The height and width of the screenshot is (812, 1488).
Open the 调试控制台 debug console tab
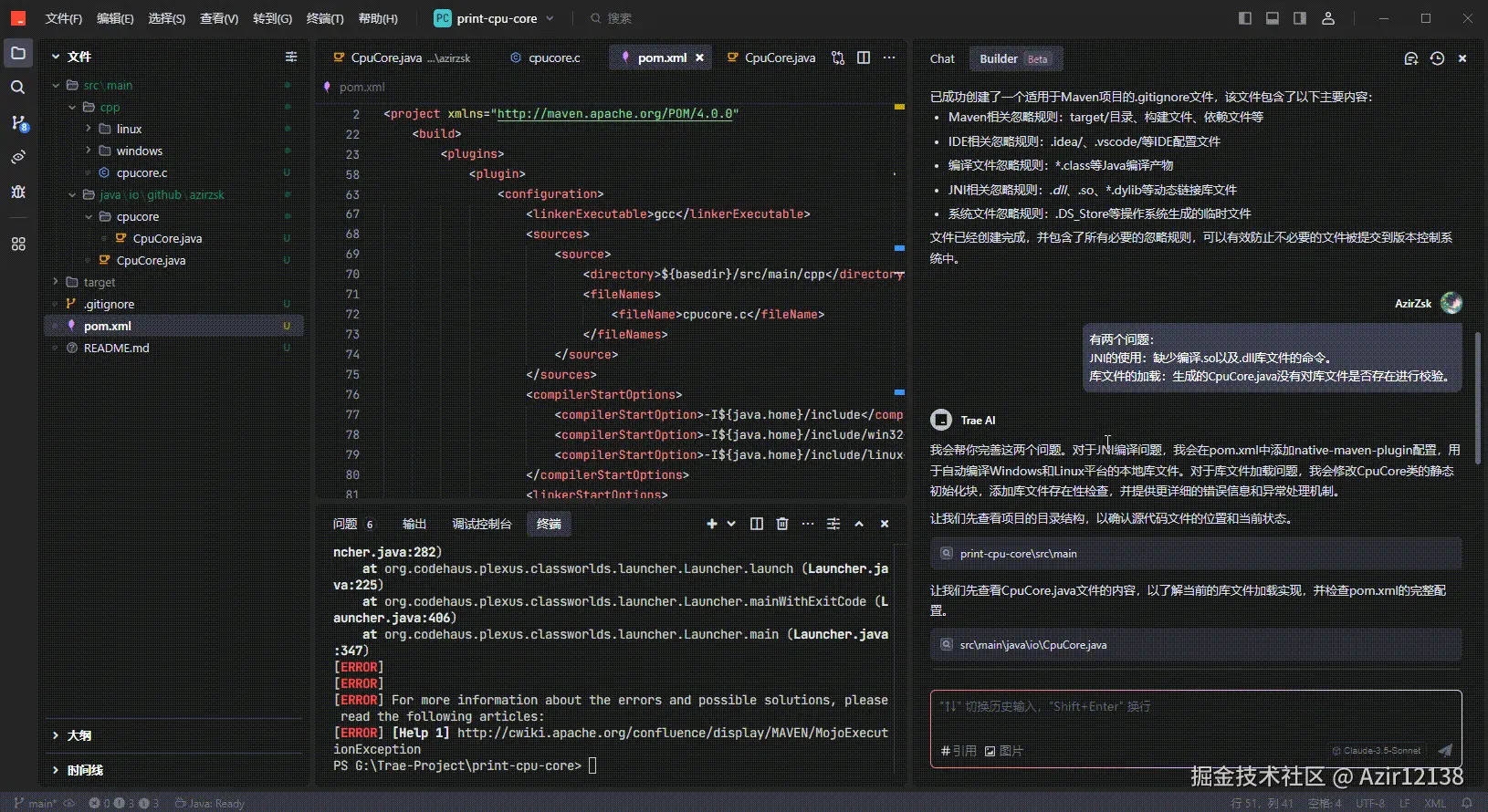(482, 524)
